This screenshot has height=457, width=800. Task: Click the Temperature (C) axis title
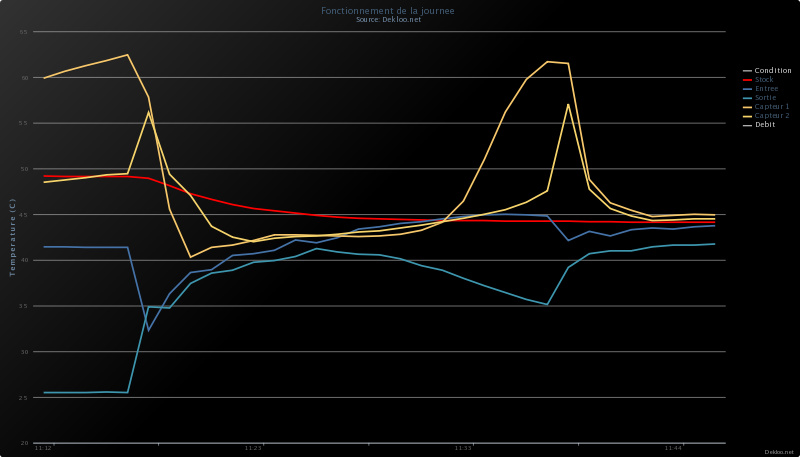click(13, 237)
